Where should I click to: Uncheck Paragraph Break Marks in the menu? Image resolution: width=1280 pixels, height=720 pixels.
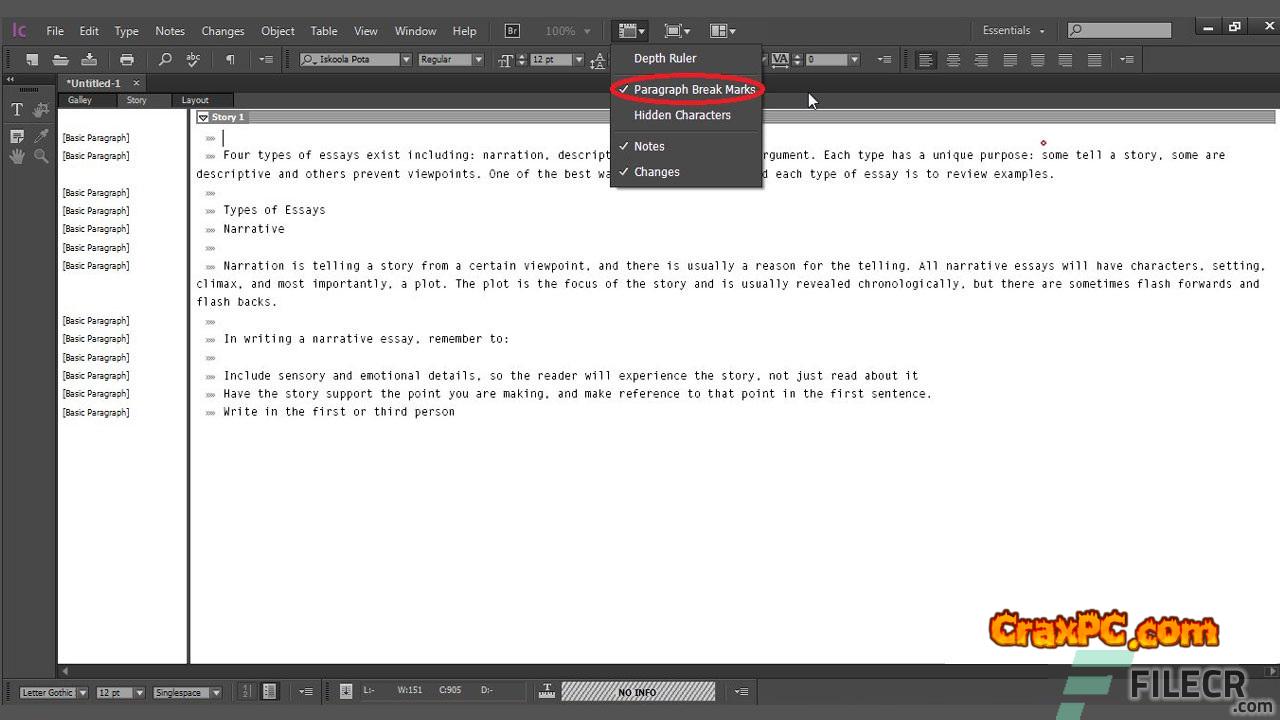(694, 90)
